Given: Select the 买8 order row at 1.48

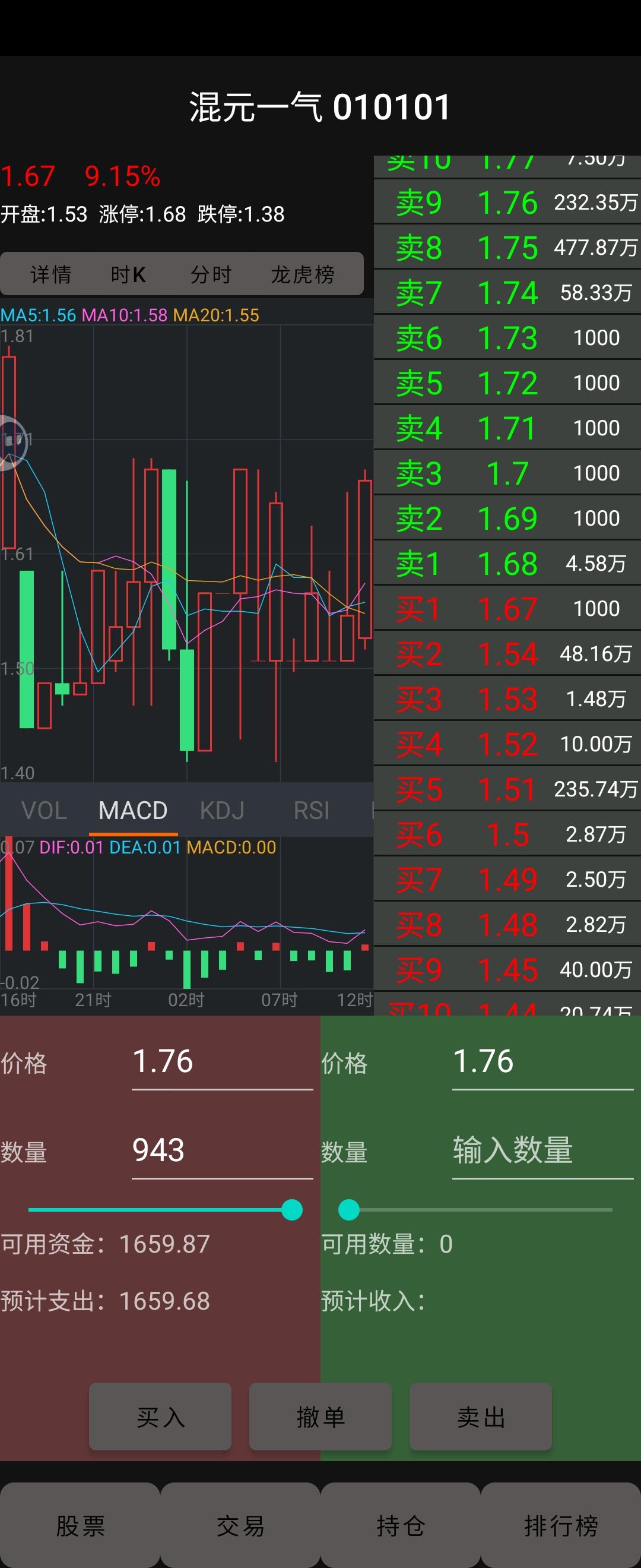Looking at the screenshot, I should [507, 924].
